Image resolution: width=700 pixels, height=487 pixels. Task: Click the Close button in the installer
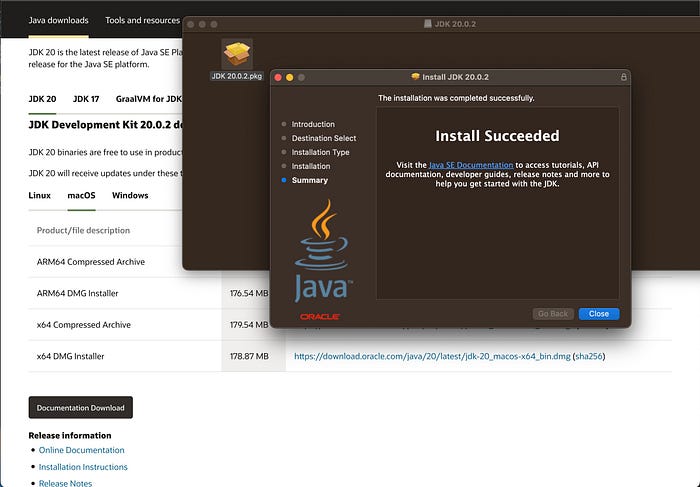(x=599, y=314)
